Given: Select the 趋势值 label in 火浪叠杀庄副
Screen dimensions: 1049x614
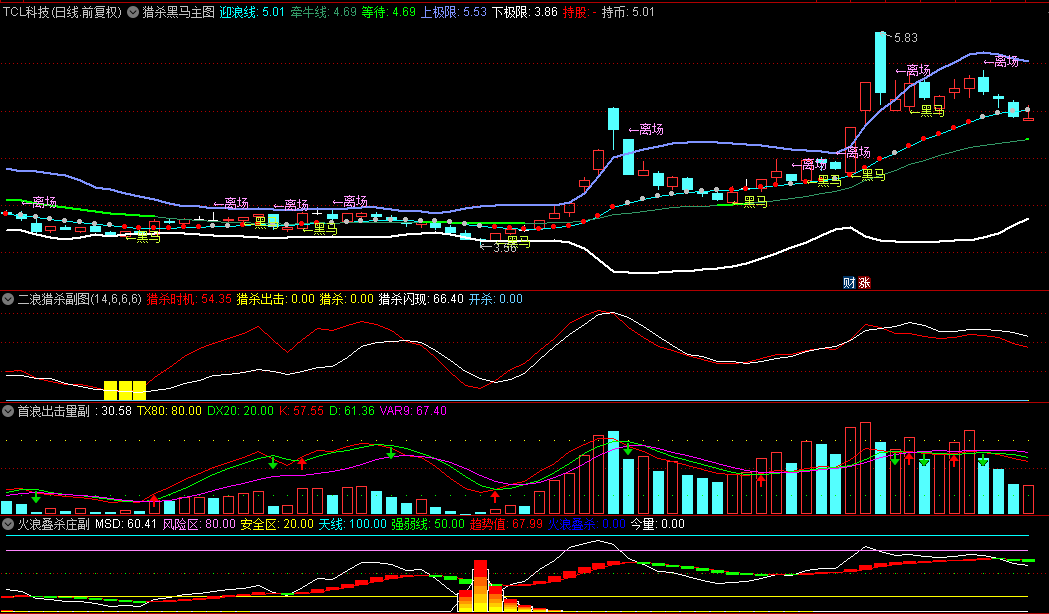Looking at the screenshot, I should pyautogui.click(x=505, y=523).
